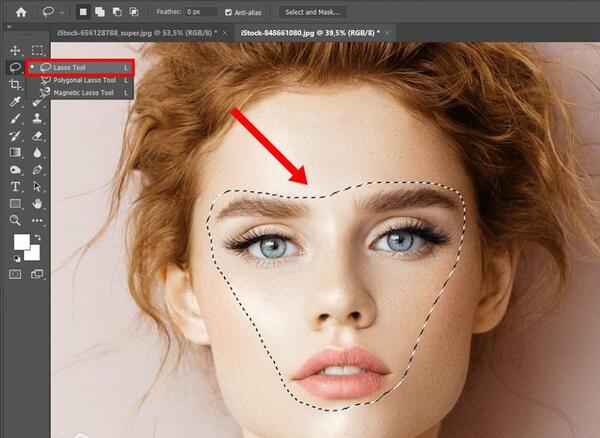
Task: Switch to iStock-656128788_super.jpg tab
Action: coord(137,33)
